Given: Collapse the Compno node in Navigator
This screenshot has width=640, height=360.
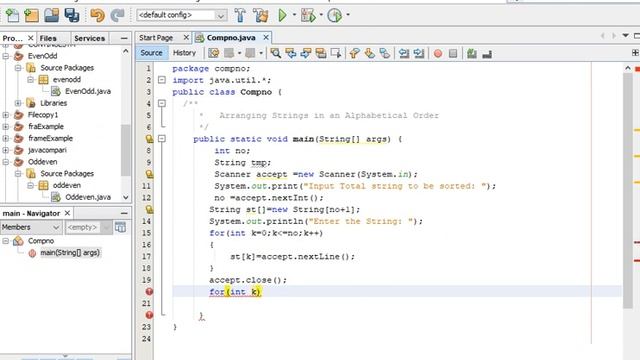Looking at the screenshot, I should tap(6, 241).
